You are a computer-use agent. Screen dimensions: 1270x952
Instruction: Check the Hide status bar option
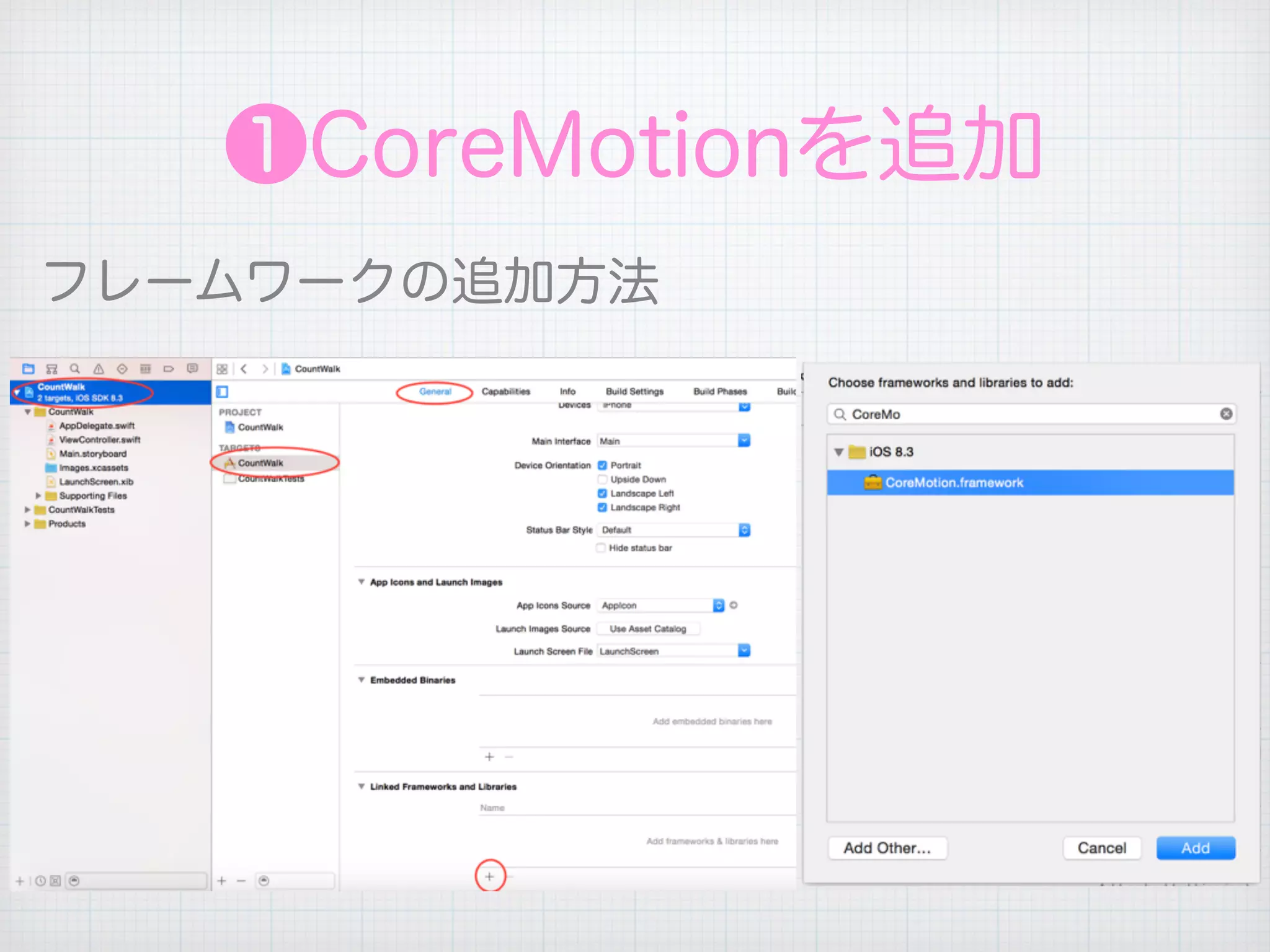[x=600, y=548]
